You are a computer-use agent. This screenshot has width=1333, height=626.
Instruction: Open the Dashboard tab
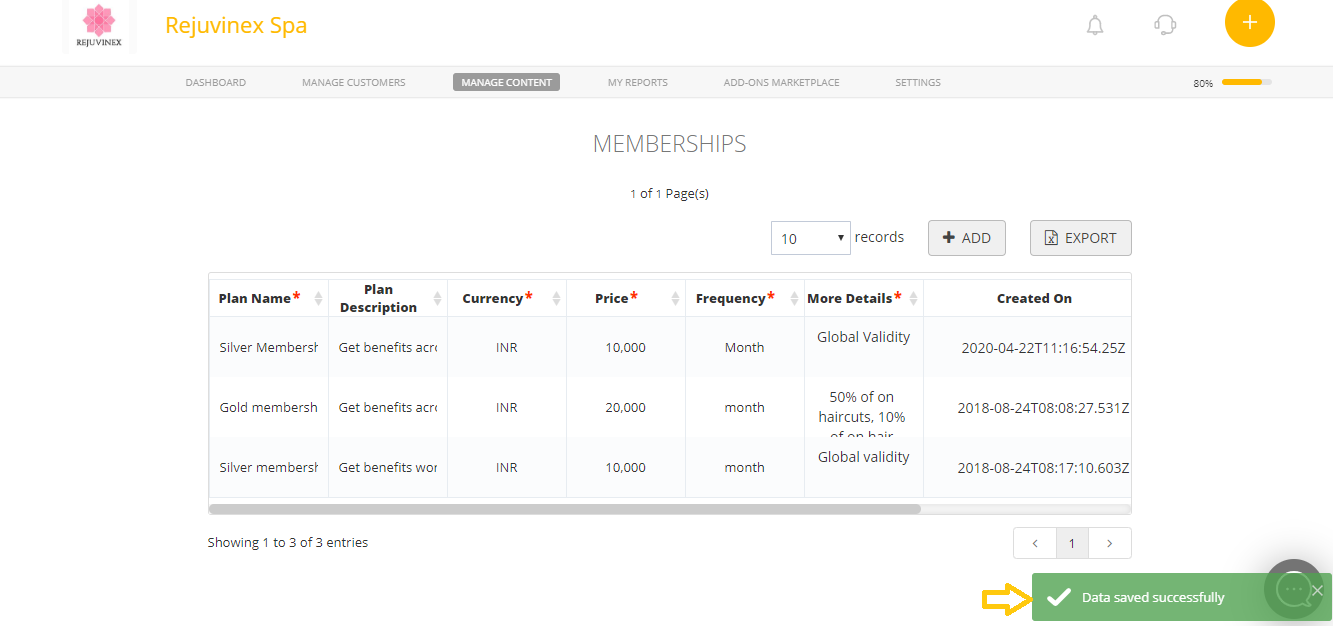215,82
